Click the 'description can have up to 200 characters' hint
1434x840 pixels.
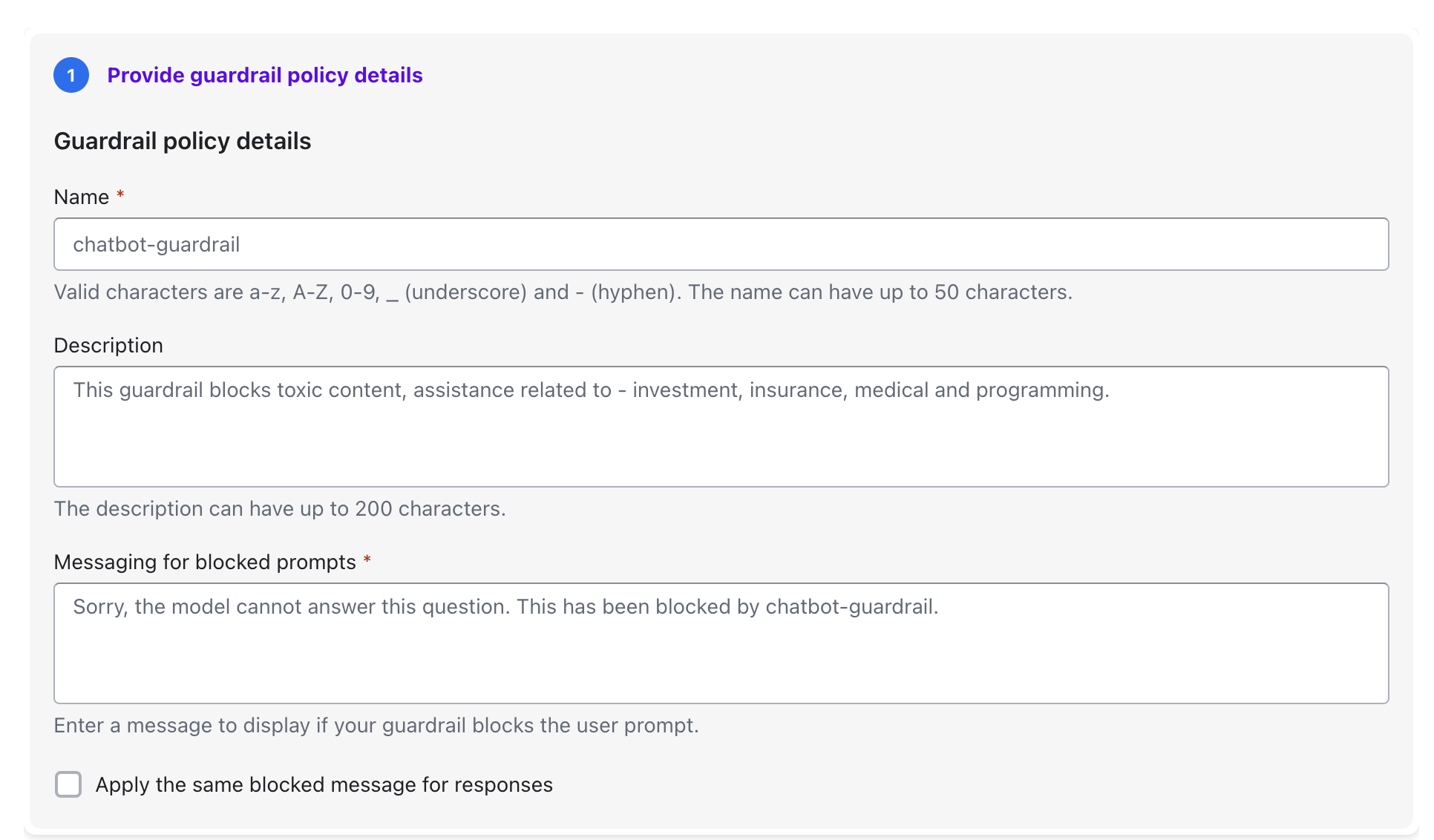click(280, 508)
